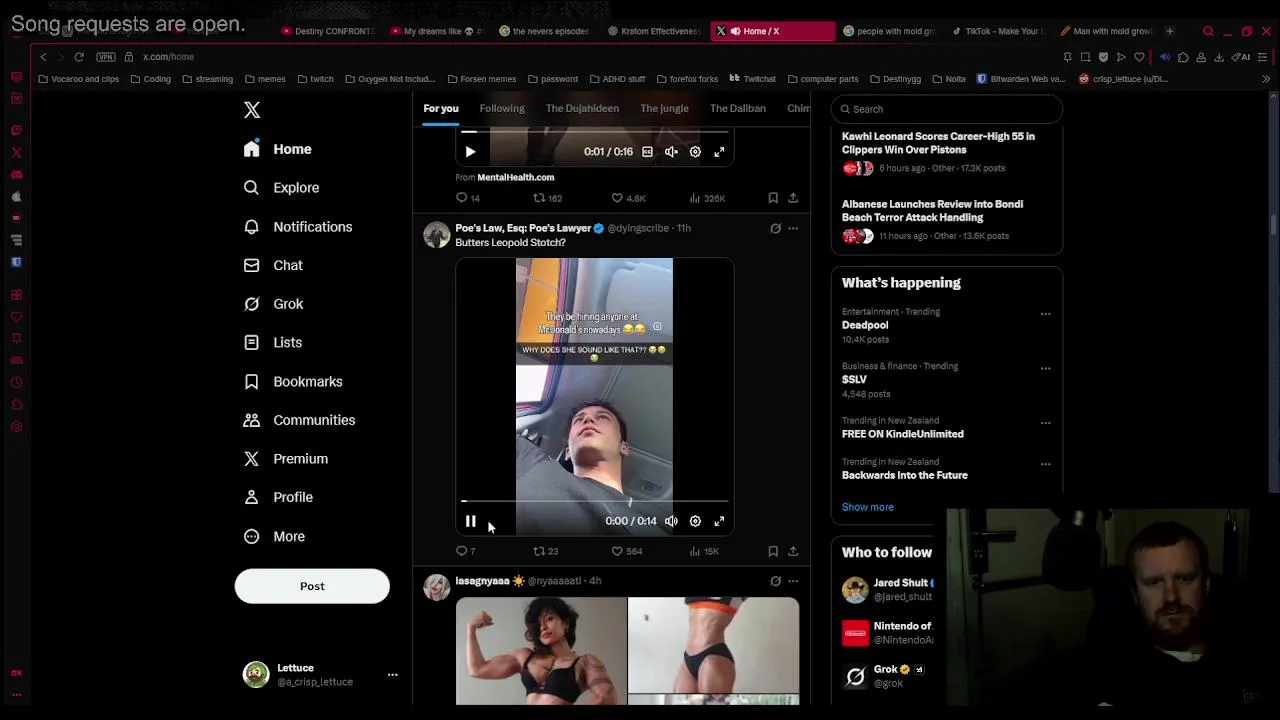Click the x.com/home address bar

click(168, 57)
